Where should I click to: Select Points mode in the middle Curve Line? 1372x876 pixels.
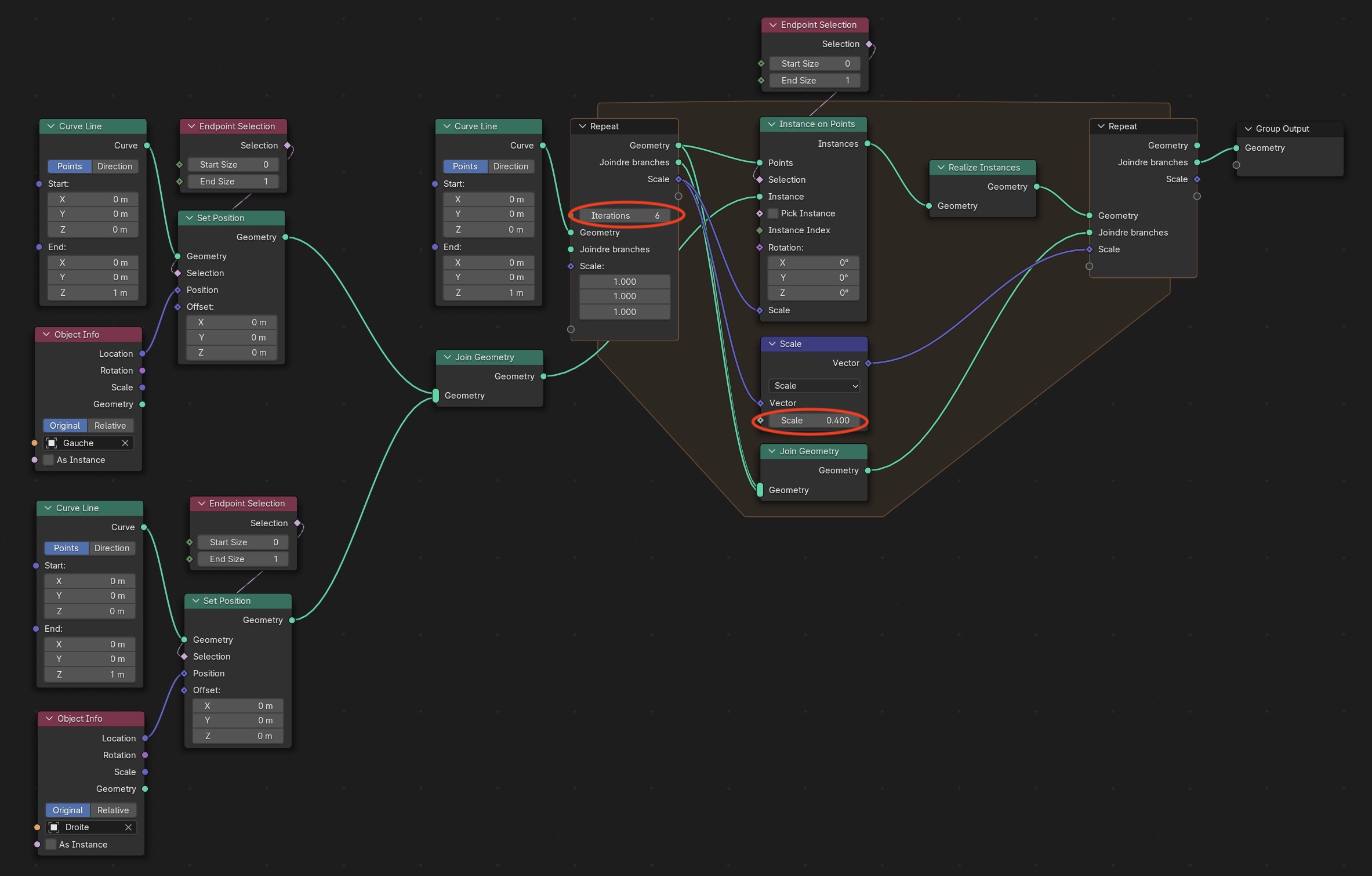coord(465,166)
